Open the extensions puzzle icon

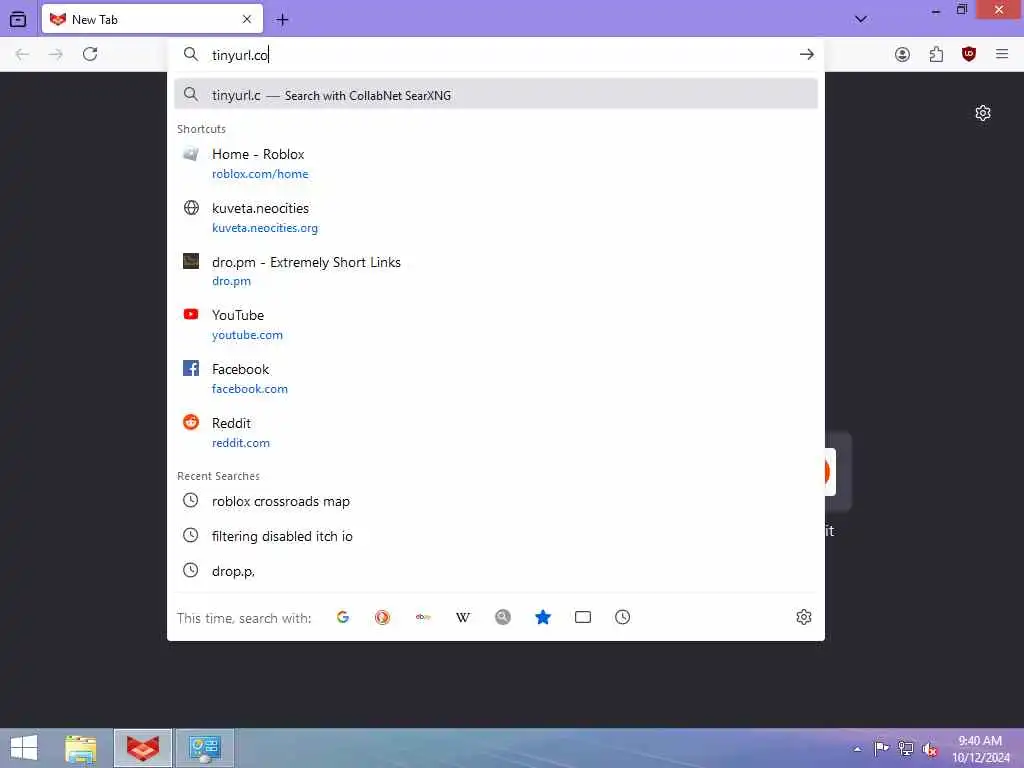tap(936, 55)
